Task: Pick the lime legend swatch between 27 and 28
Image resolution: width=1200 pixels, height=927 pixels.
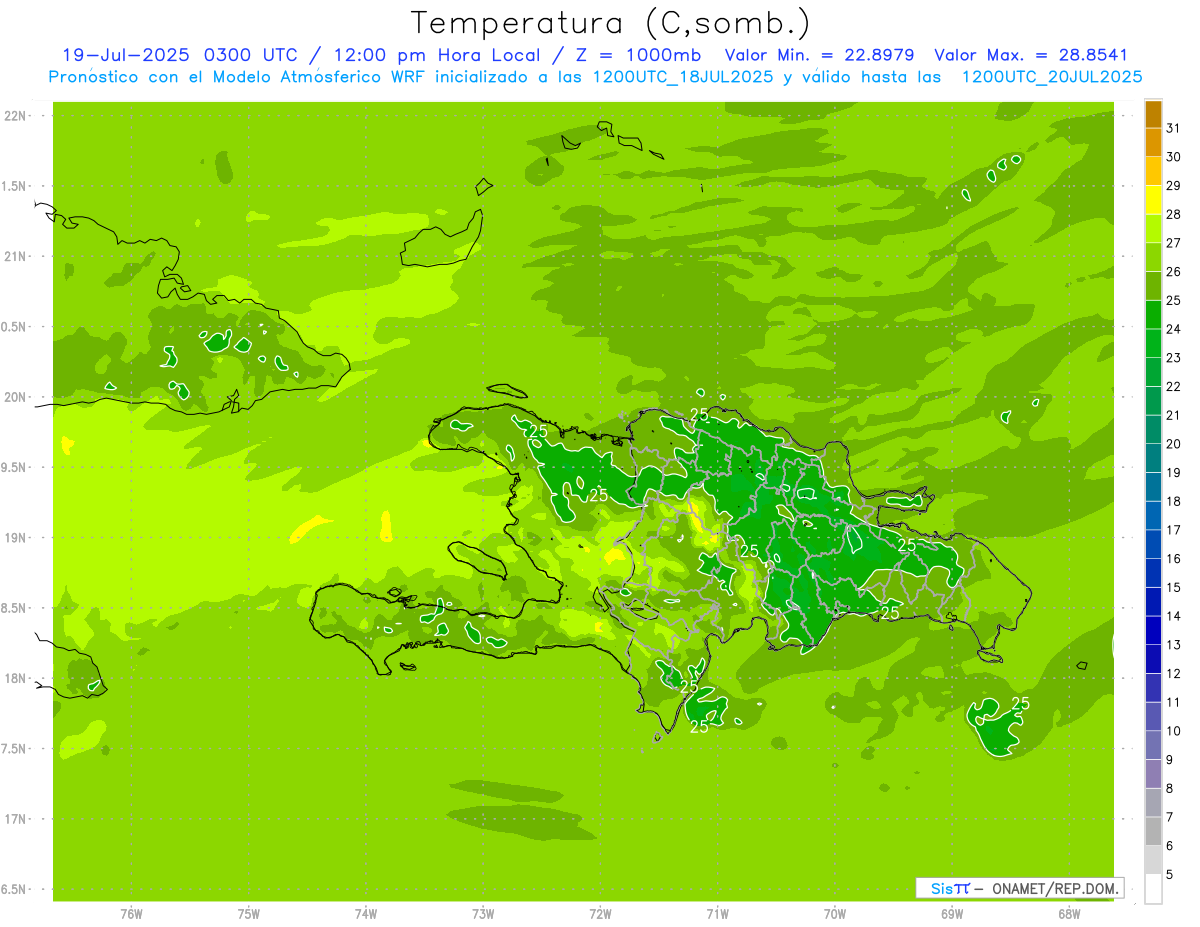Action: point(1153,228)
